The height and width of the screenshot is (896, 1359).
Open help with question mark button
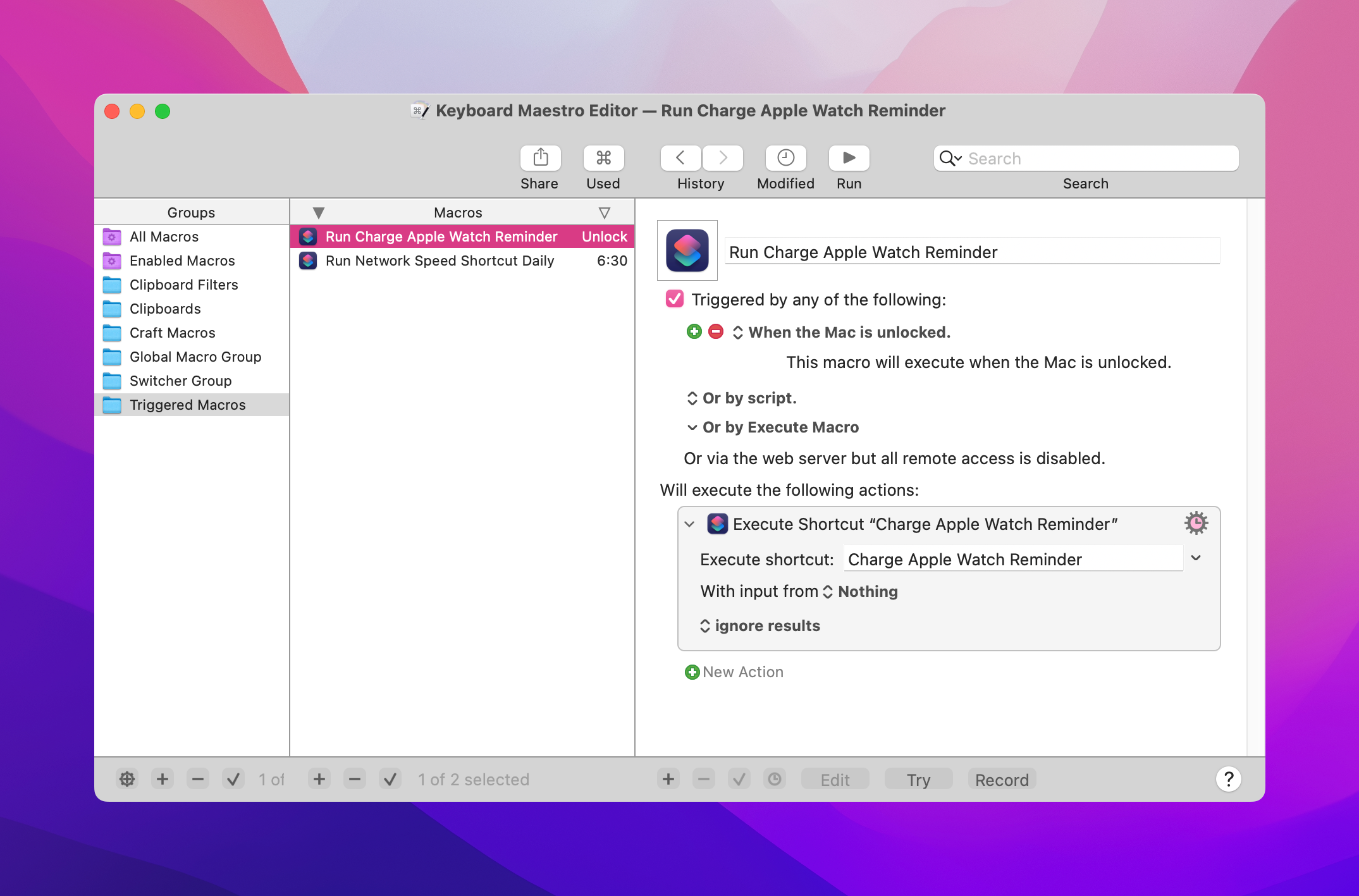coord(1228,779)
